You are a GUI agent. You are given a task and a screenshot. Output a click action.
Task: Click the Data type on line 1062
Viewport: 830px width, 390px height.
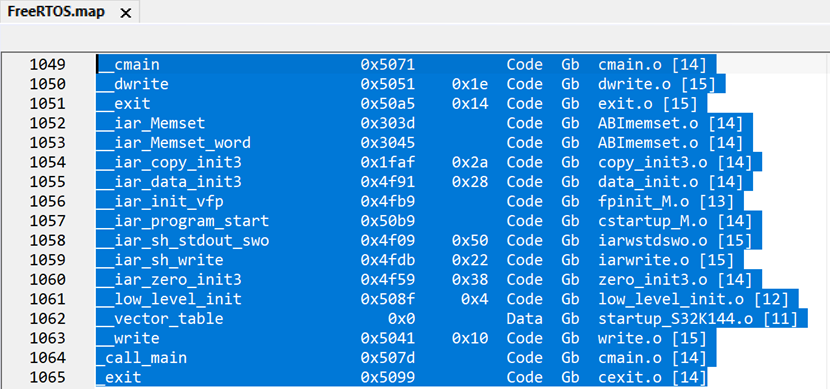525,320
